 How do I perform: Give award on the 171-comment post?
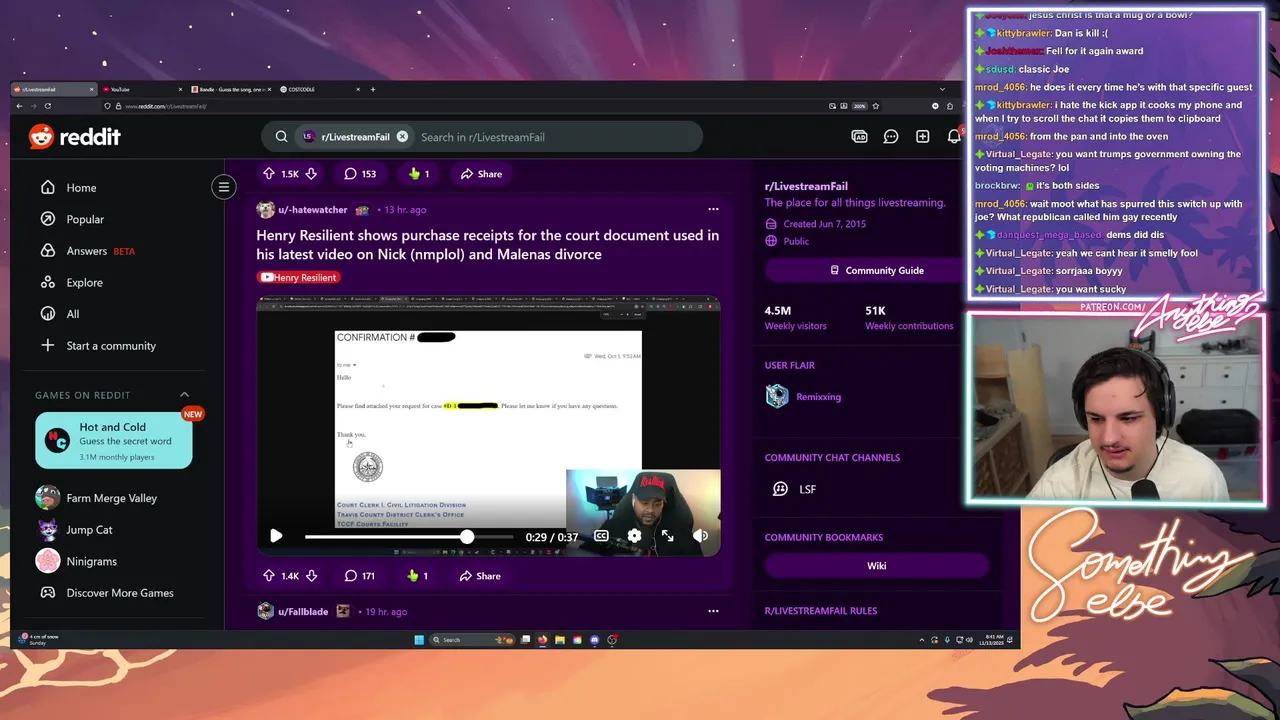coord(418,576)
